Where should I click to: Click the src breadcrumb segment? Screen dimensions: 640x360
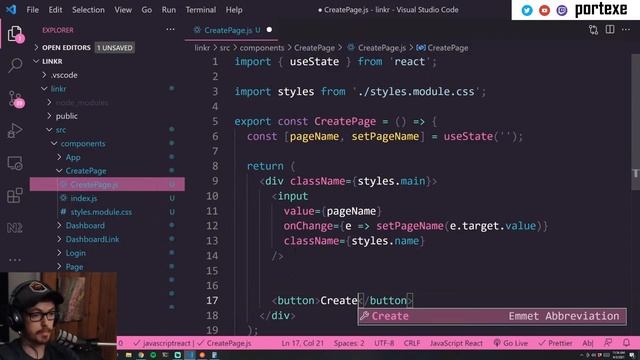click(224, 48)
